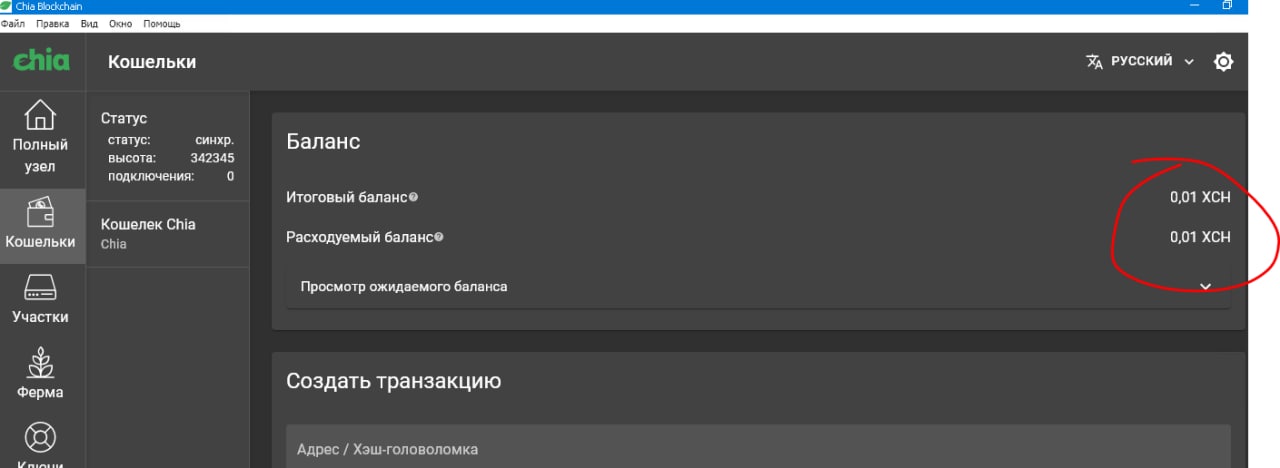Open the РУССКИЙ language dropdown

(1140, 61)
